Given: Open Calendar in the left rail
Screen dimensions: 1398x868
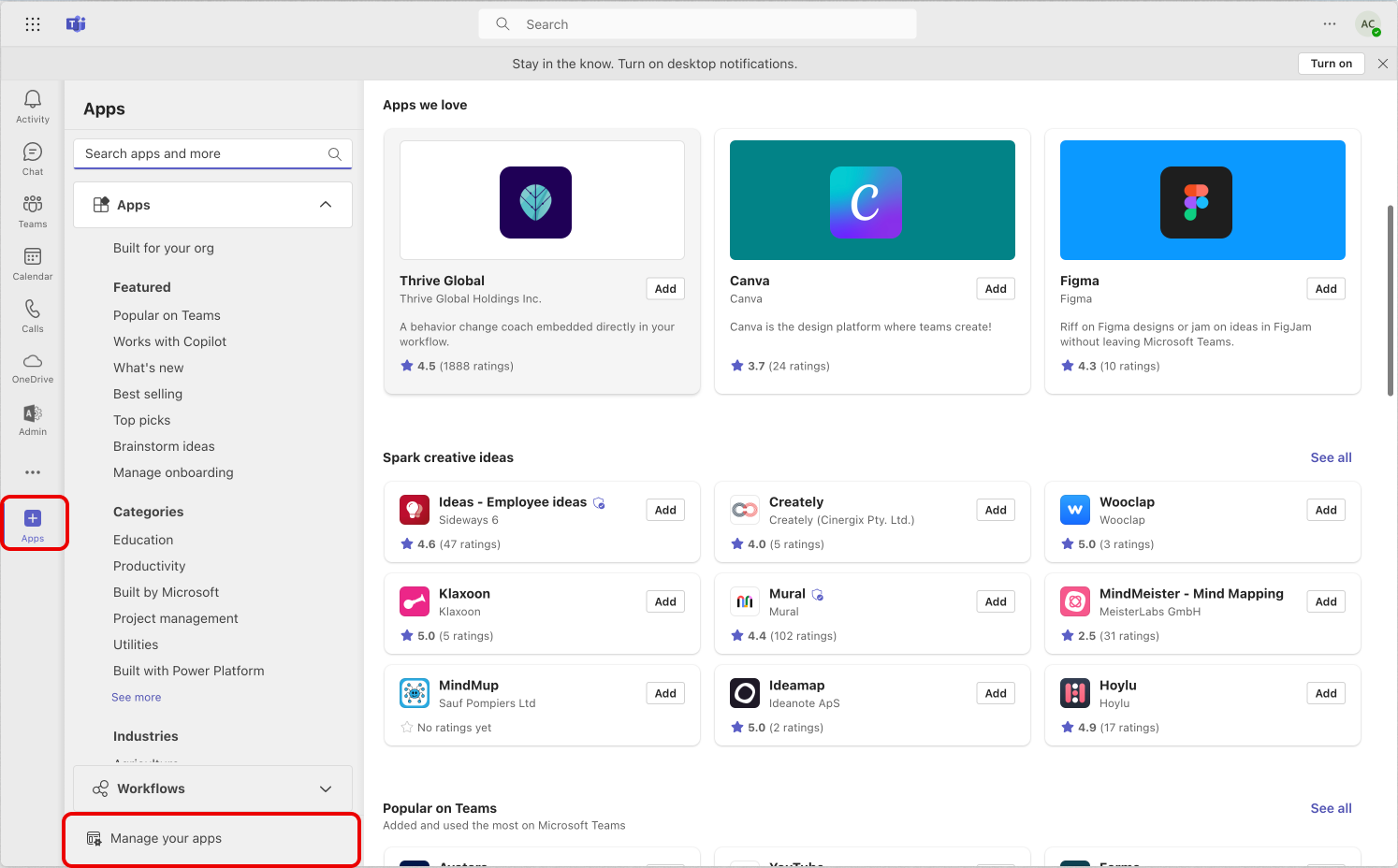Looking at the screenshot, I should (33, 263).
